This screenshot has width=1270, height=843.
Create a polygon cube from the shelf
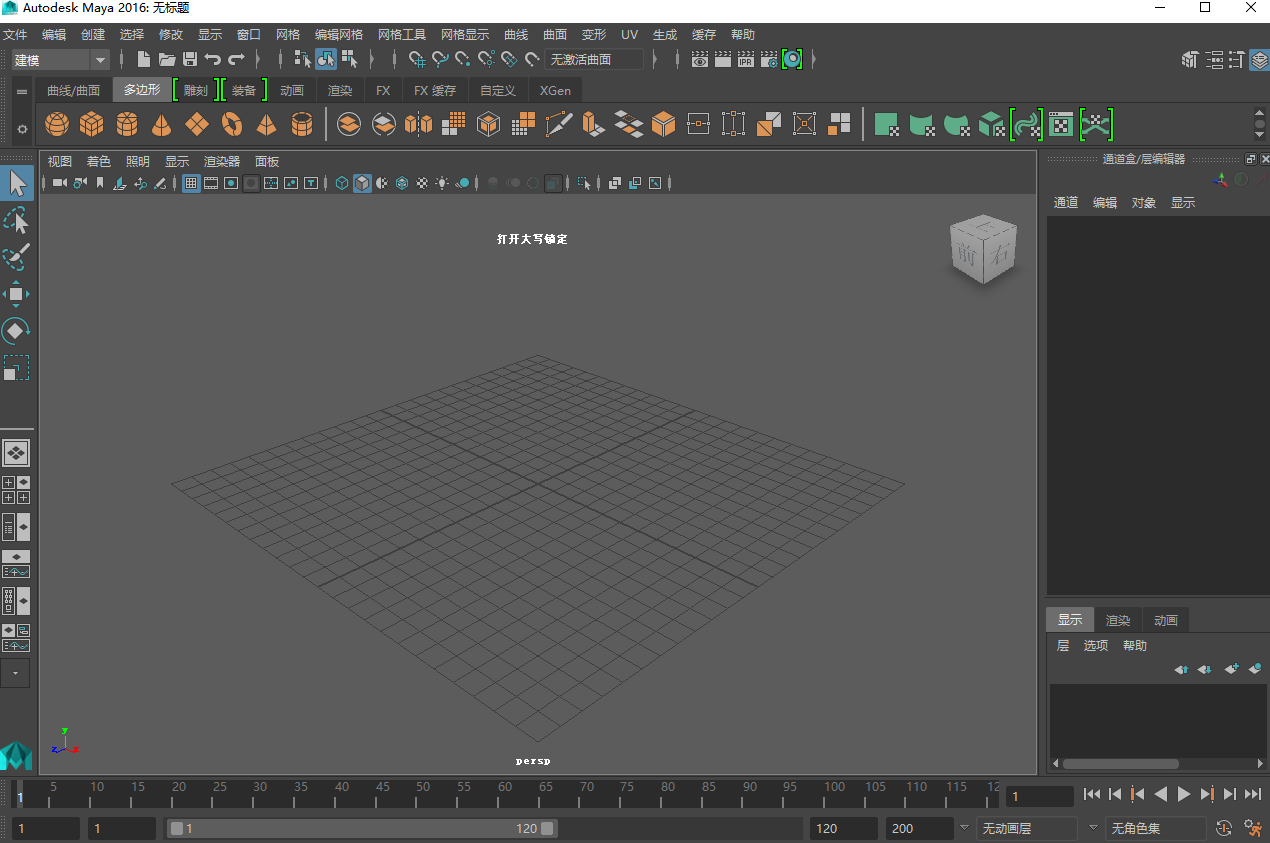pos(91,124)
